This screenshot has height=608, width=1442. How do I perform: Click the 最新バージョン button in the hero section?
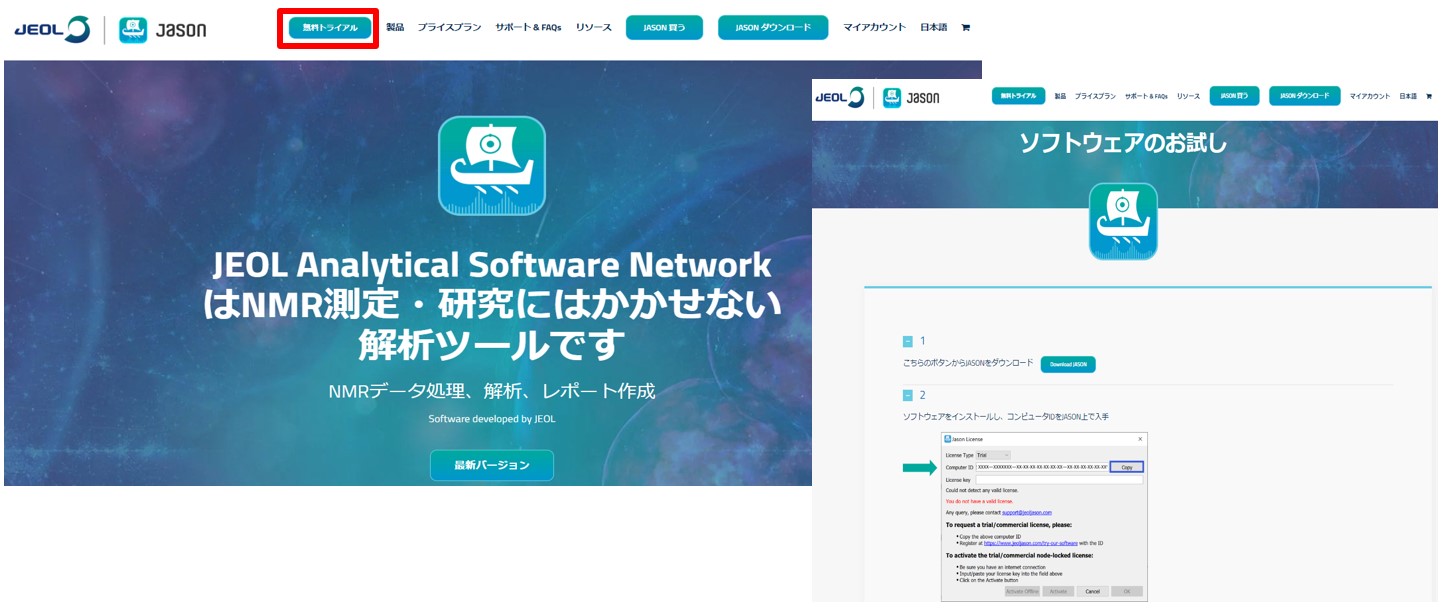492,465
